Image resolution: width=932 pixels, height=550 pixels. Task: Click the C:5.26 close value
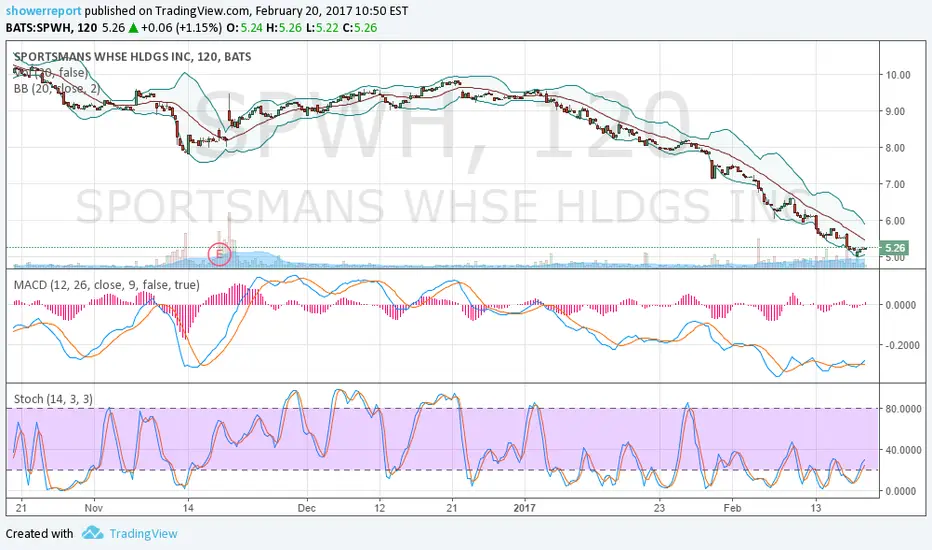(x=360, y=27)
